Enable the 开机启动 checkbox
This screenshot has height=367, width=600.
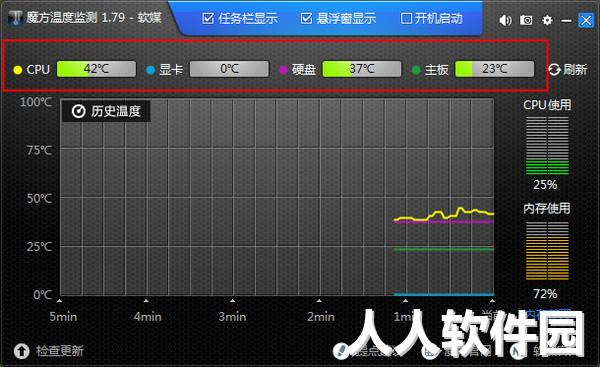click(406, 18)
